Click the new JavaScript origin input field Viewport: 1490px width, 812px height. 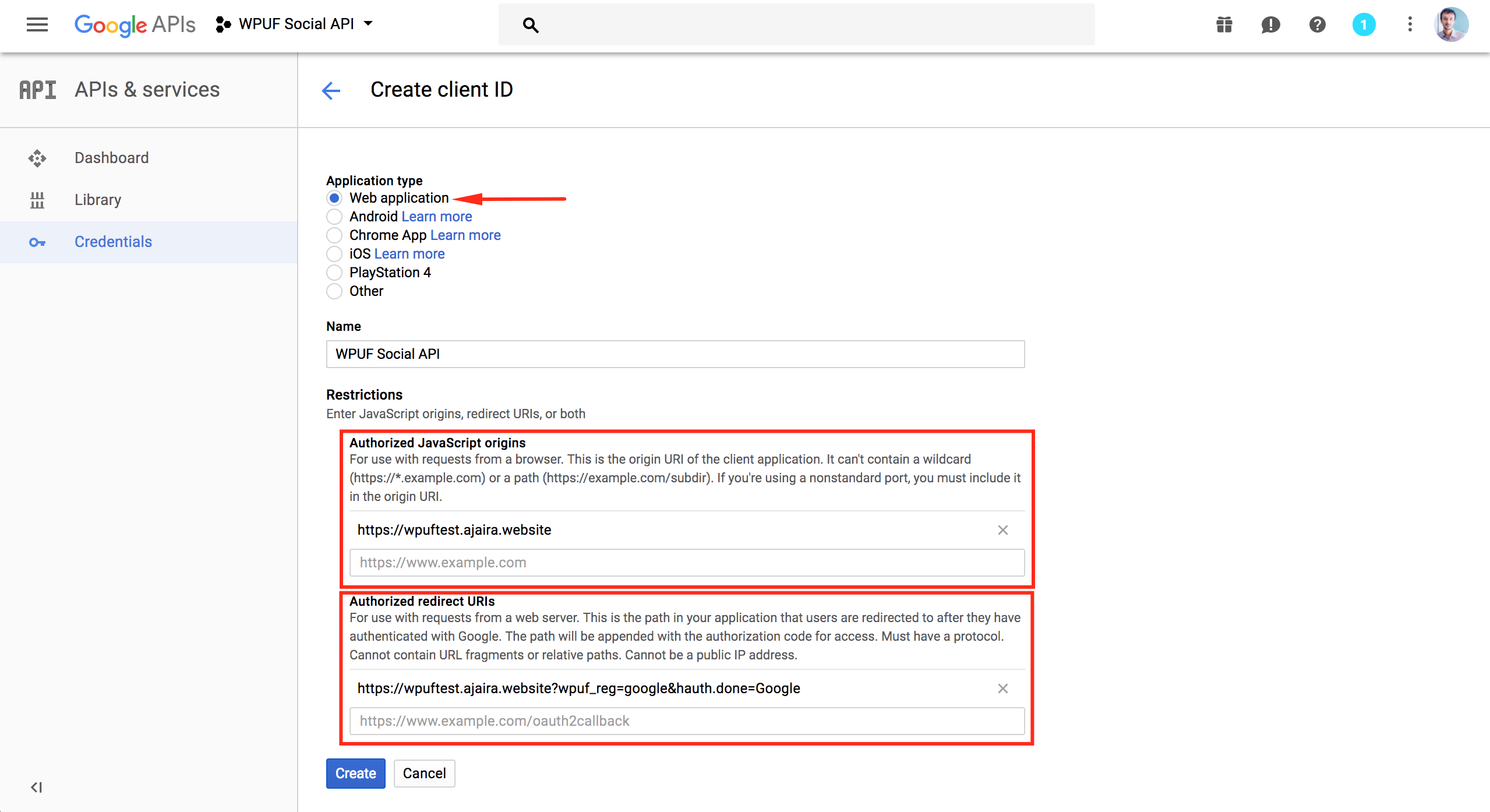click(687, 563)
